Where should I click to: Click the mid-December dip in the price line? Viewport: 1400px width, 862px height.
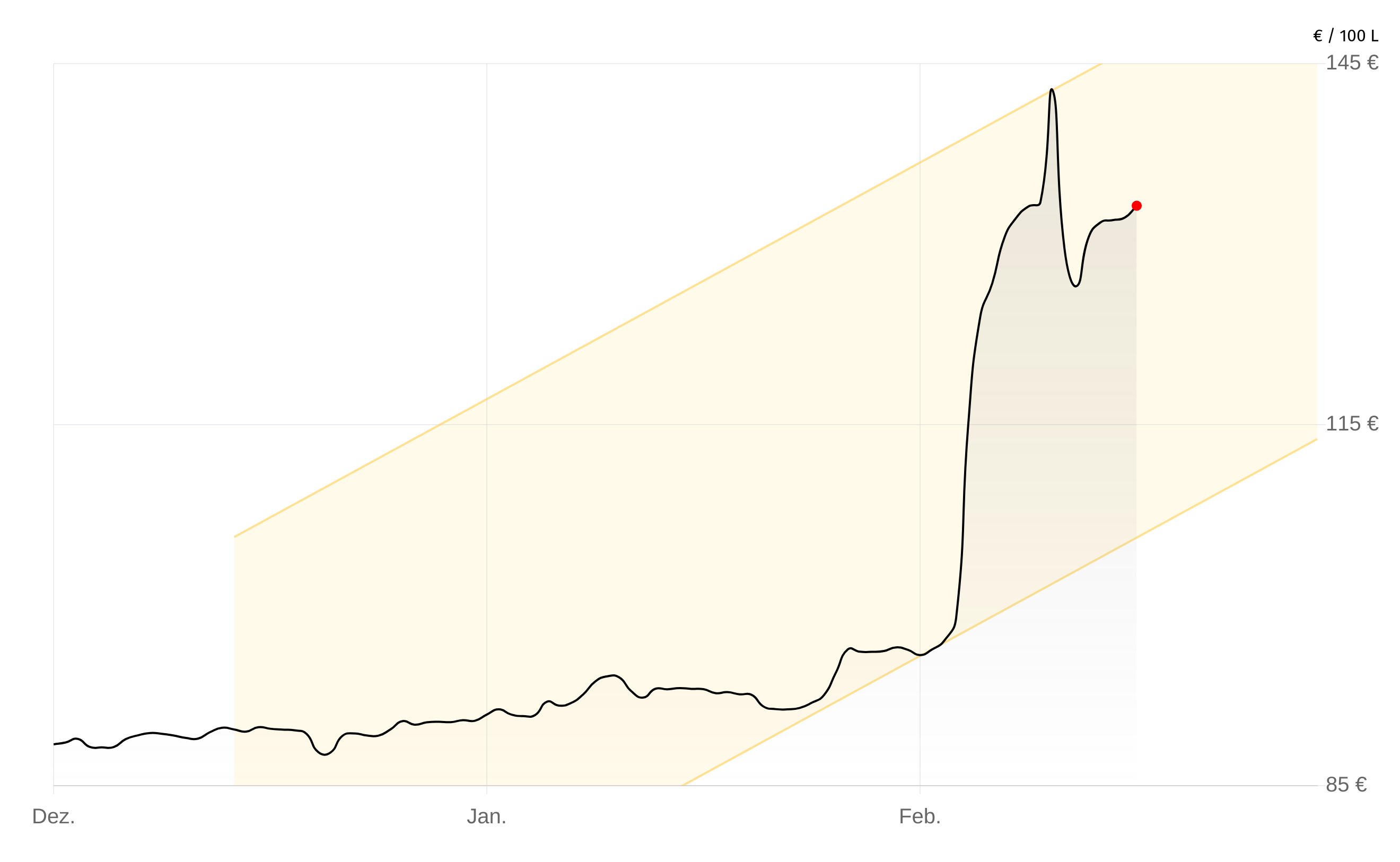coord(325,755)
